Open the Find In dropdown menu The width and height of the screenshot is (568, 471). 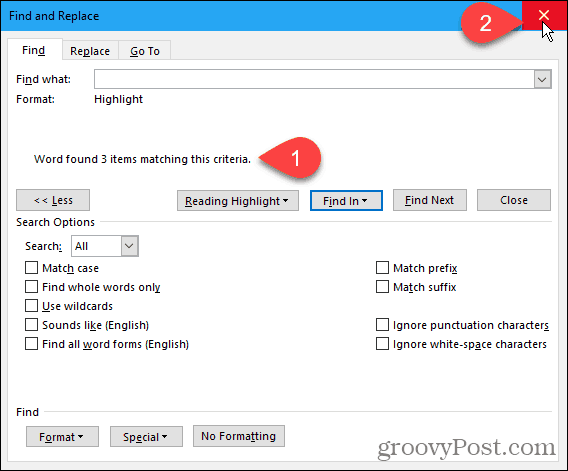346,201
